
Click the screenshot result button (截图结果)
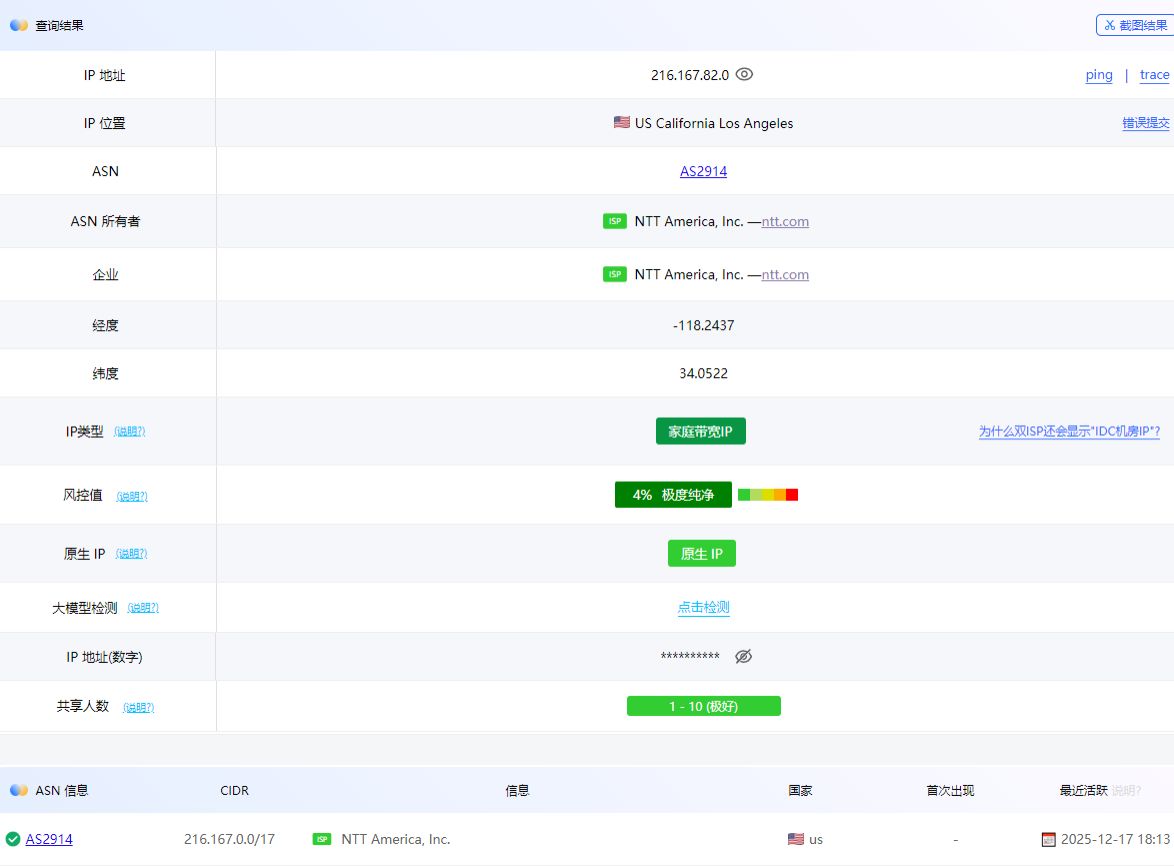(x=1134, y=25)
